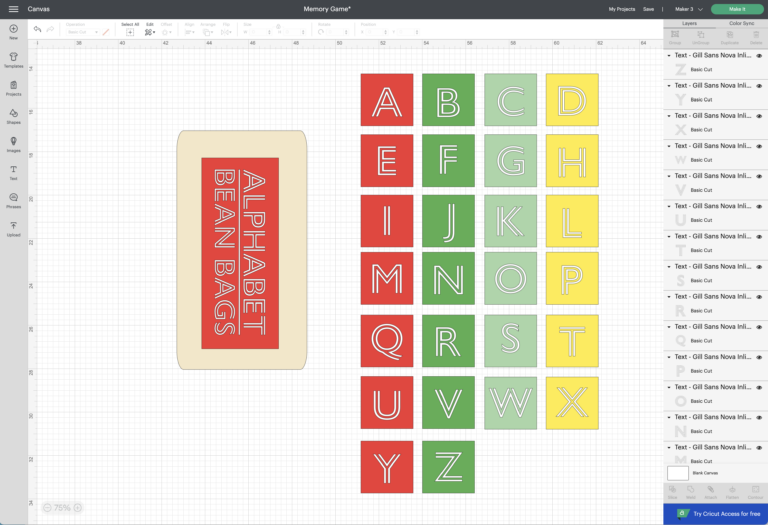The height and width of the screenshot is (525, 768).
Task: Switch to the Color Sync tab
Action: 741,22
